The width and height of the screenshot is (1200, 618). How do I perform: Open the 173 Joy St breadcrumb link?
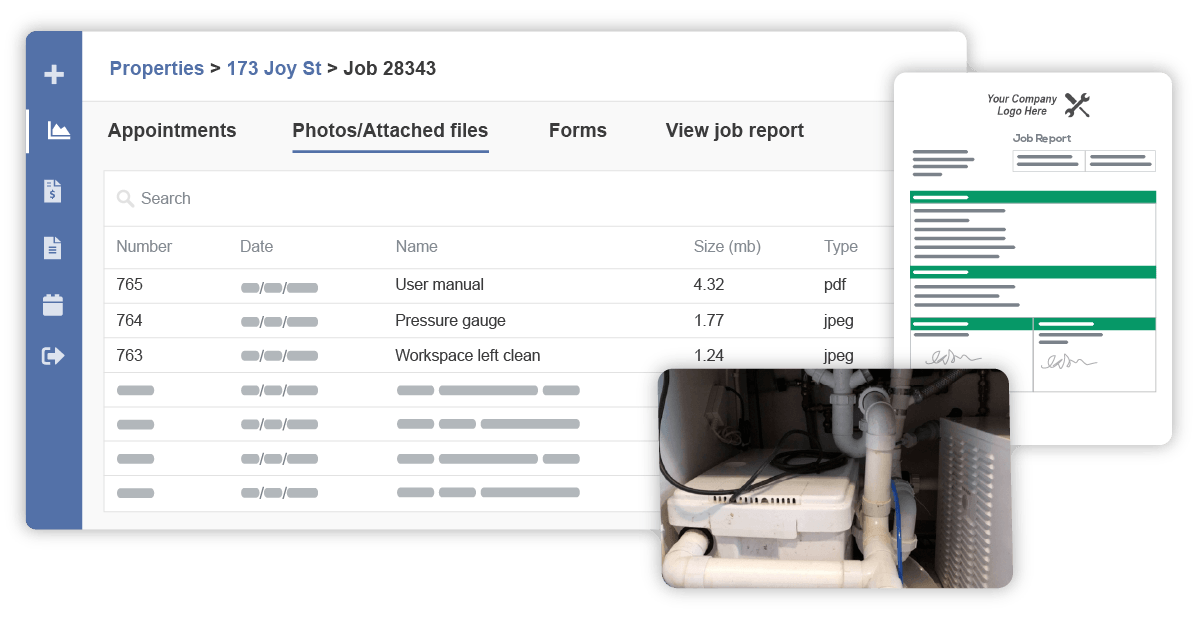coord(274,69)
